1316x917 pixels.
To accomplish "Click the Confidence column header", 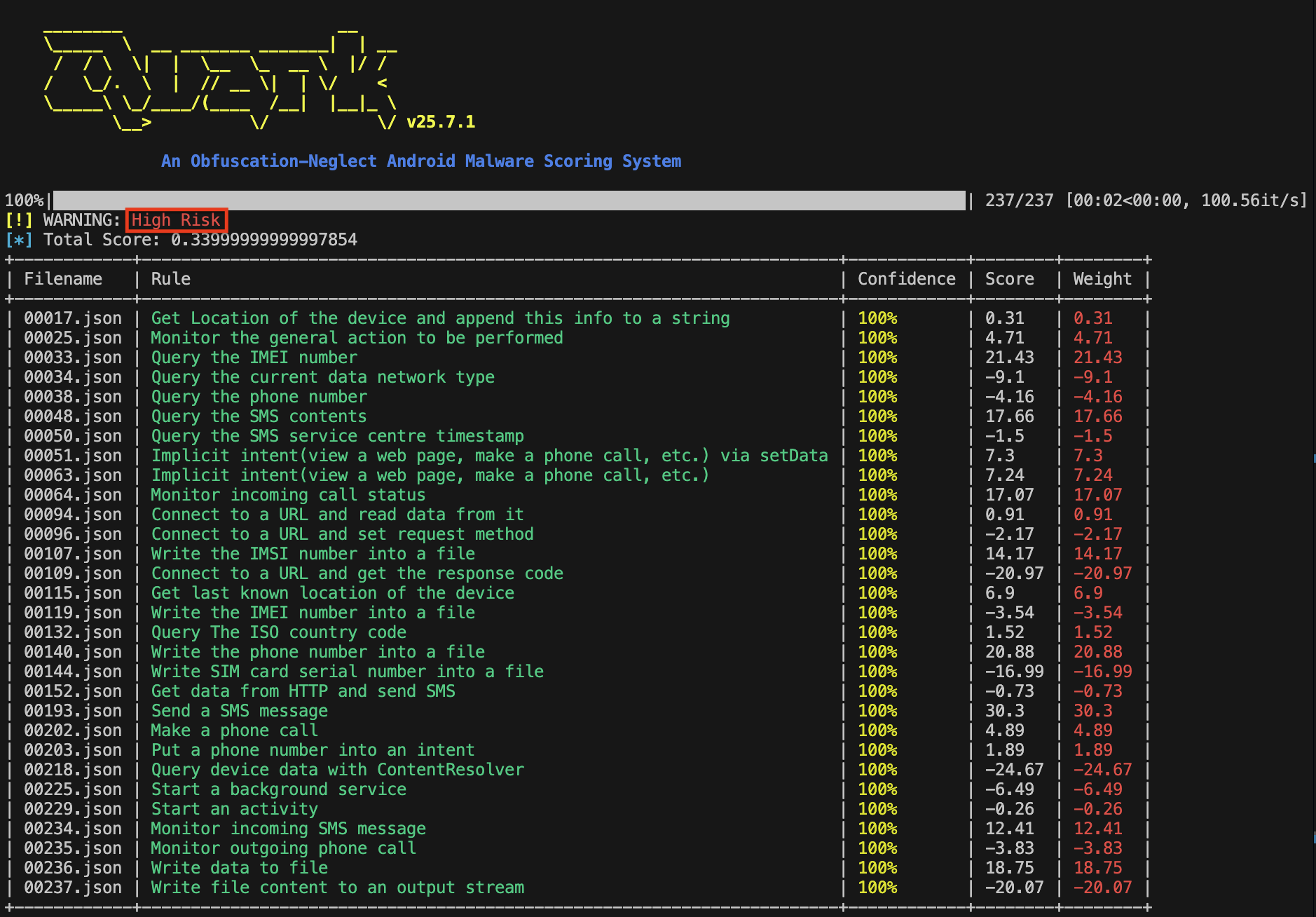I will click(x=907, y=279).
